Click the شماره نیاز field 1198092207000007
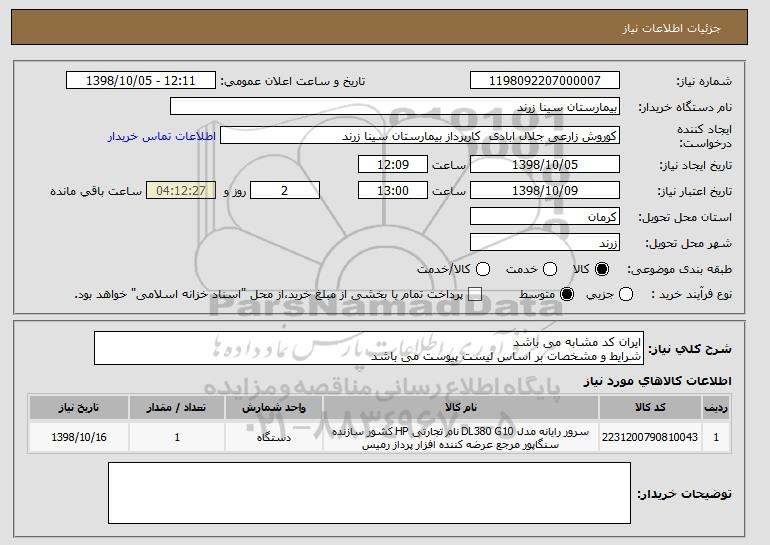 pyautogui.click(x=545, y=81)
